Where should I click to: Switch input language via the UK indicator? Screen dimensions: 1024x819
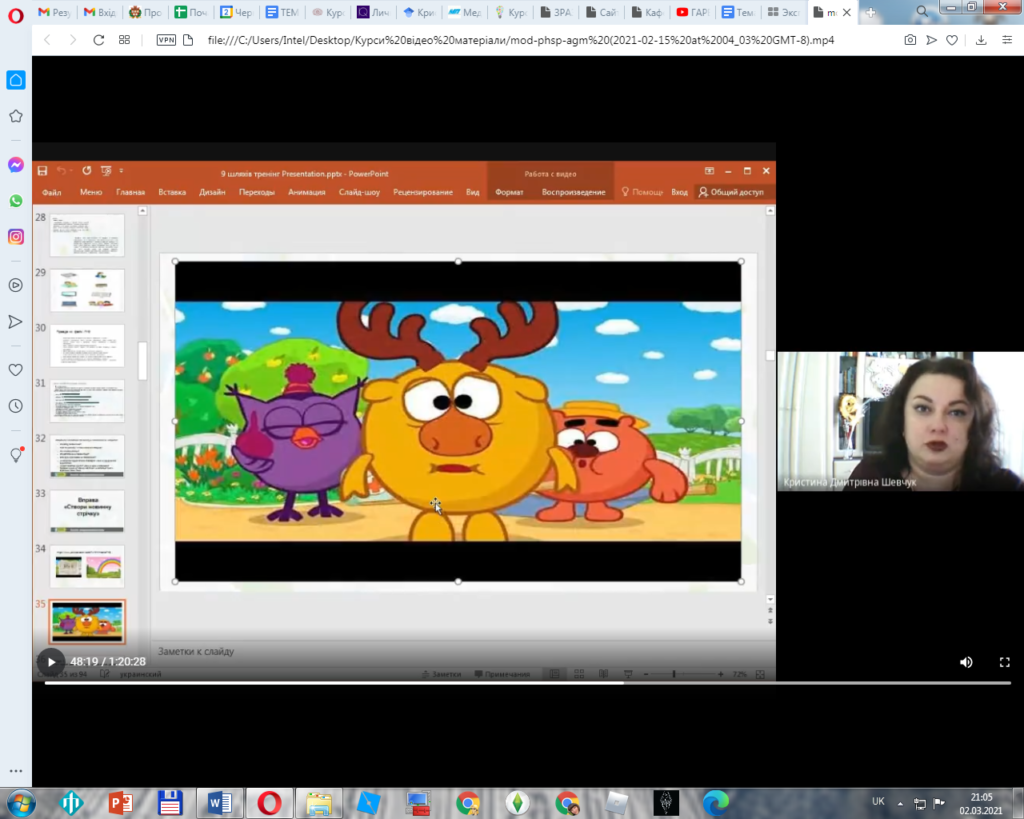pyautogui.click(x=878, y=801)
